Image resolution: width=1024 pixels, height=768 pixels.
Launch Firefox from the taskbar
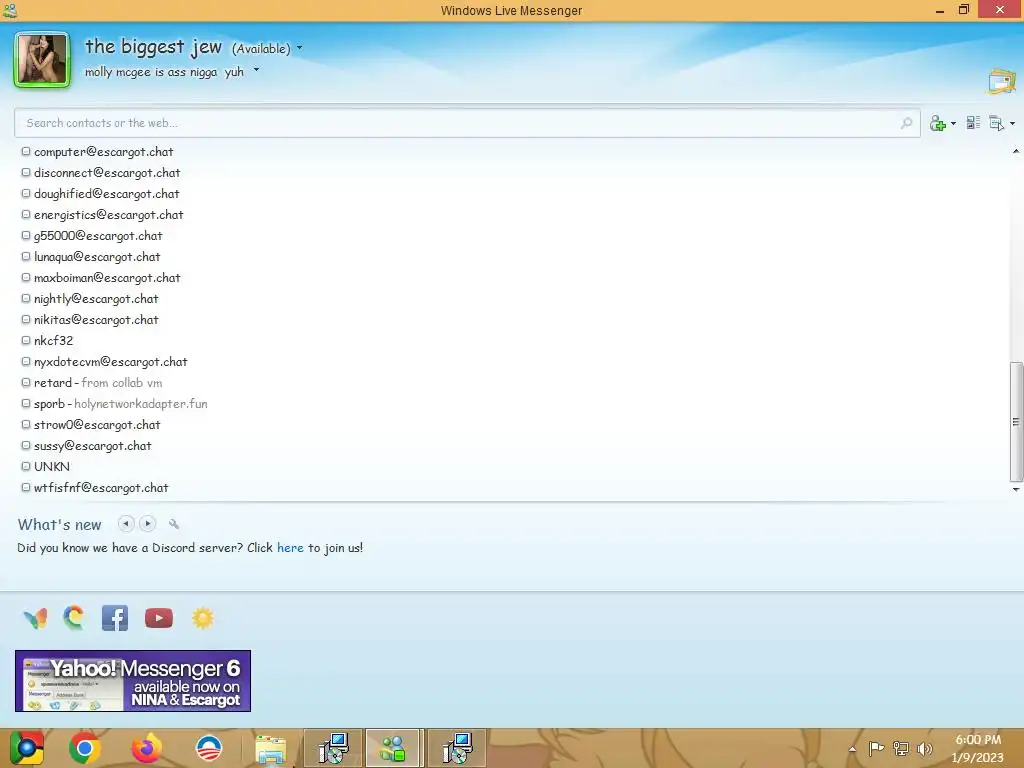(146, 748)
